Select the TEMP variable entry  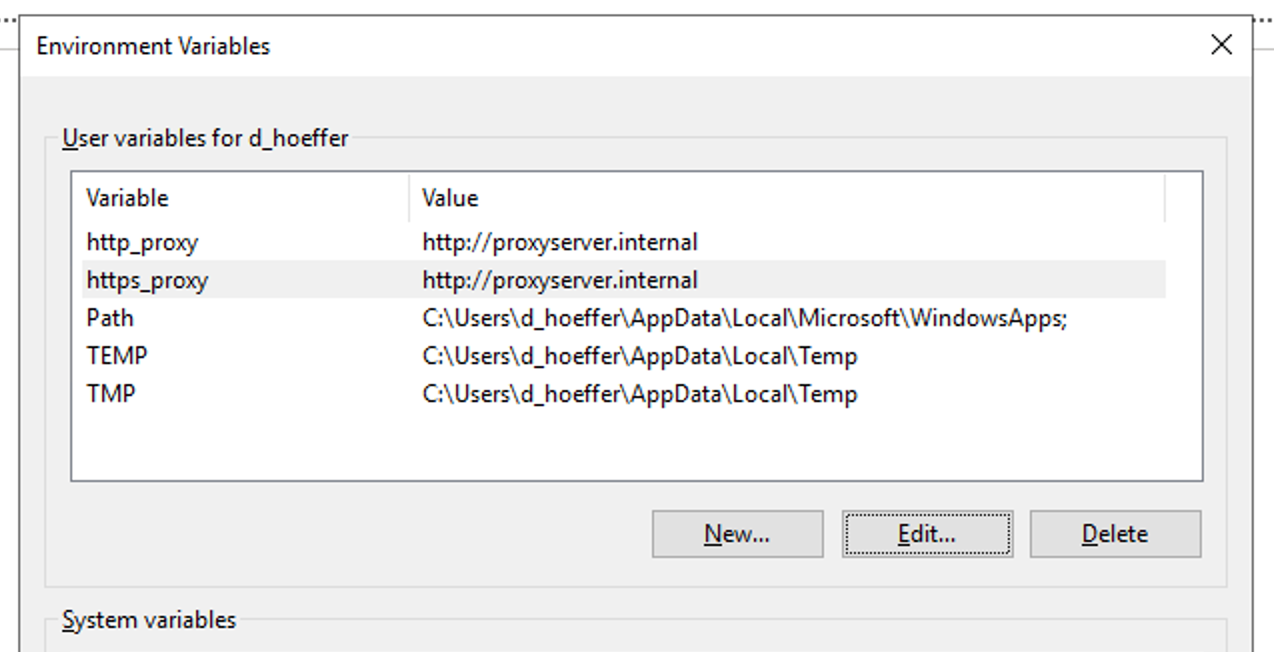pyautogui.click(x=117, y=356)
